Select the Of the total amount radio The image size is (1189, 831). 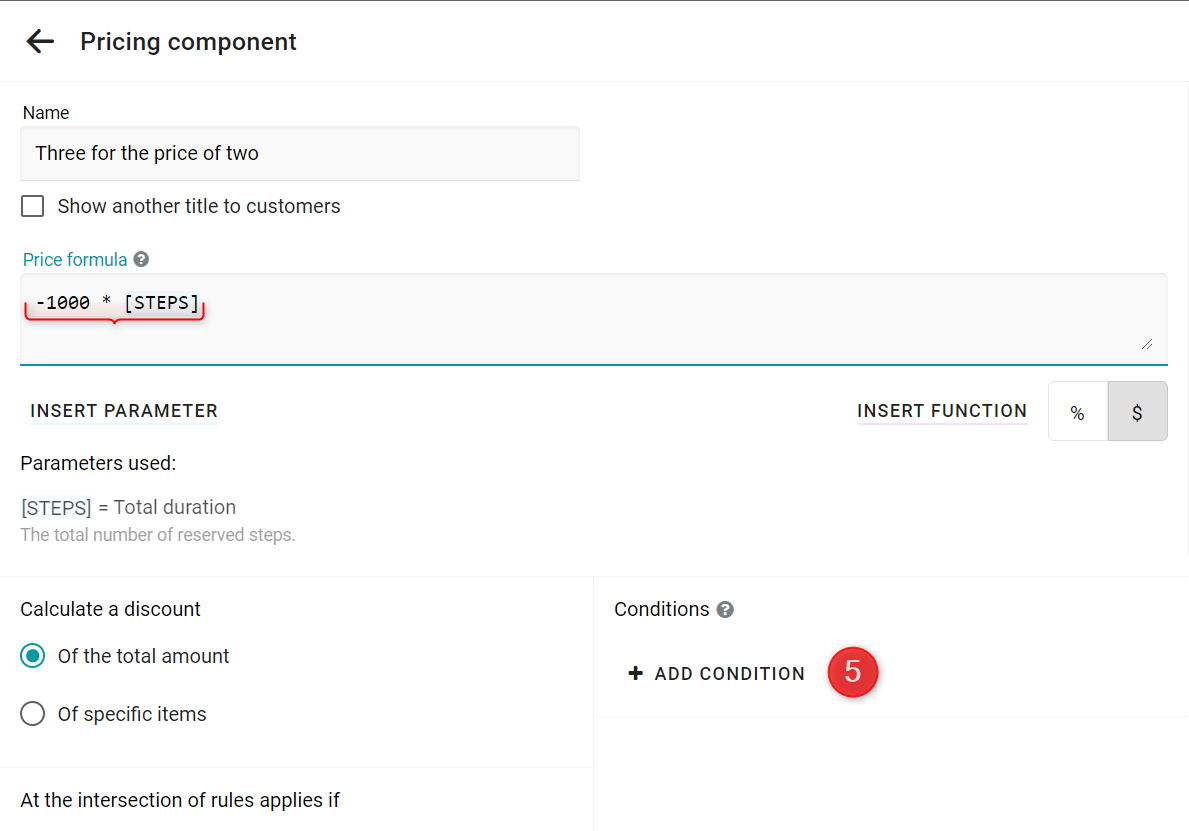click(x=33, y=656)
